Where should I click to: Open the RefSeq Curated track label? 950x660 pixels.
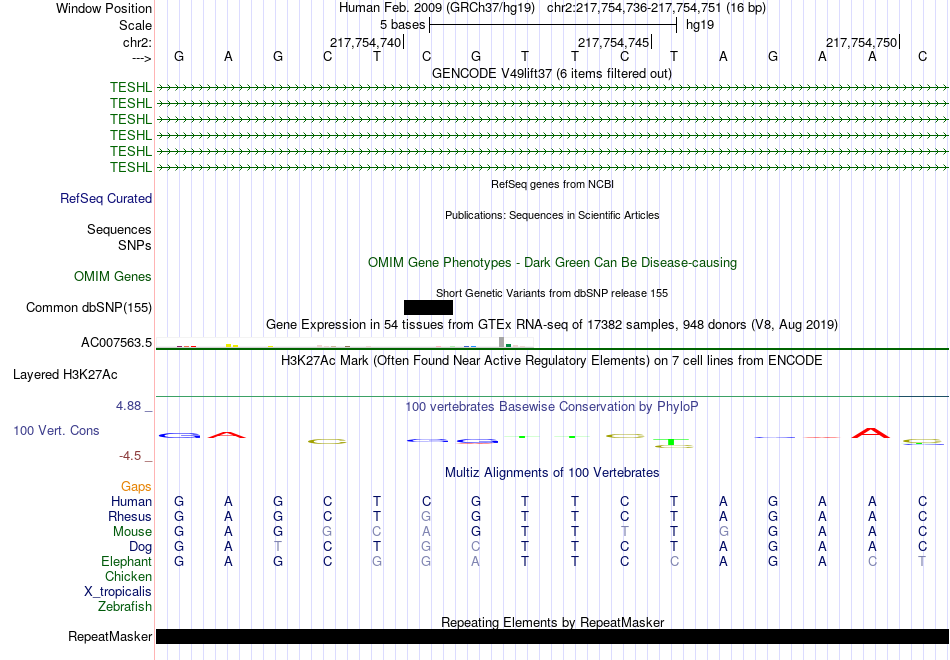coord(106,198)
